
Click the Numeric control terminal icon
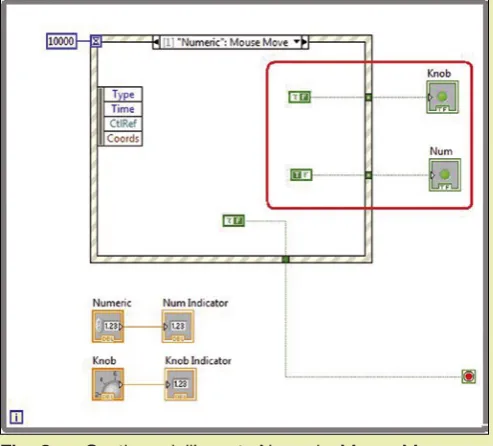click(x=108, y=326)
